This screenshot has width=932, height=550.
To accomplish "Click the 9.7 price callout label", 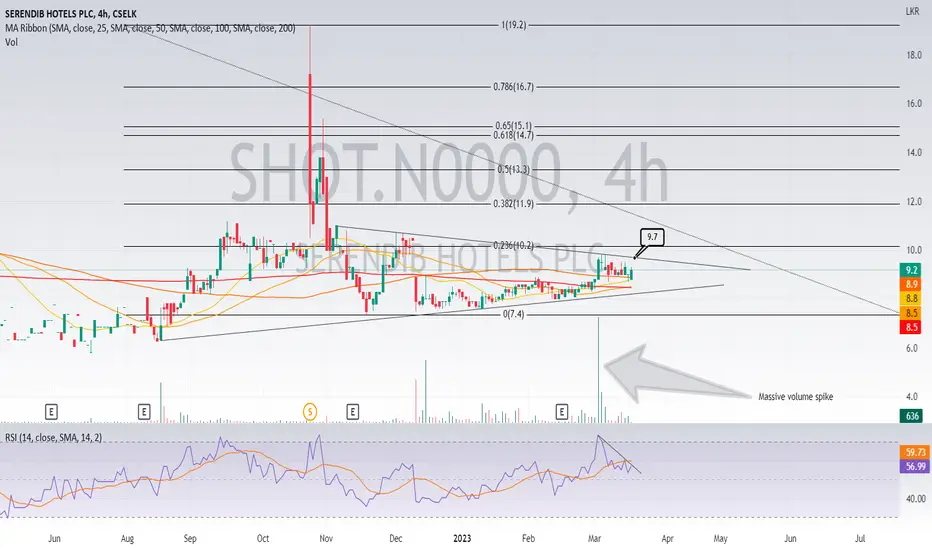I will [x=652, y=237].
